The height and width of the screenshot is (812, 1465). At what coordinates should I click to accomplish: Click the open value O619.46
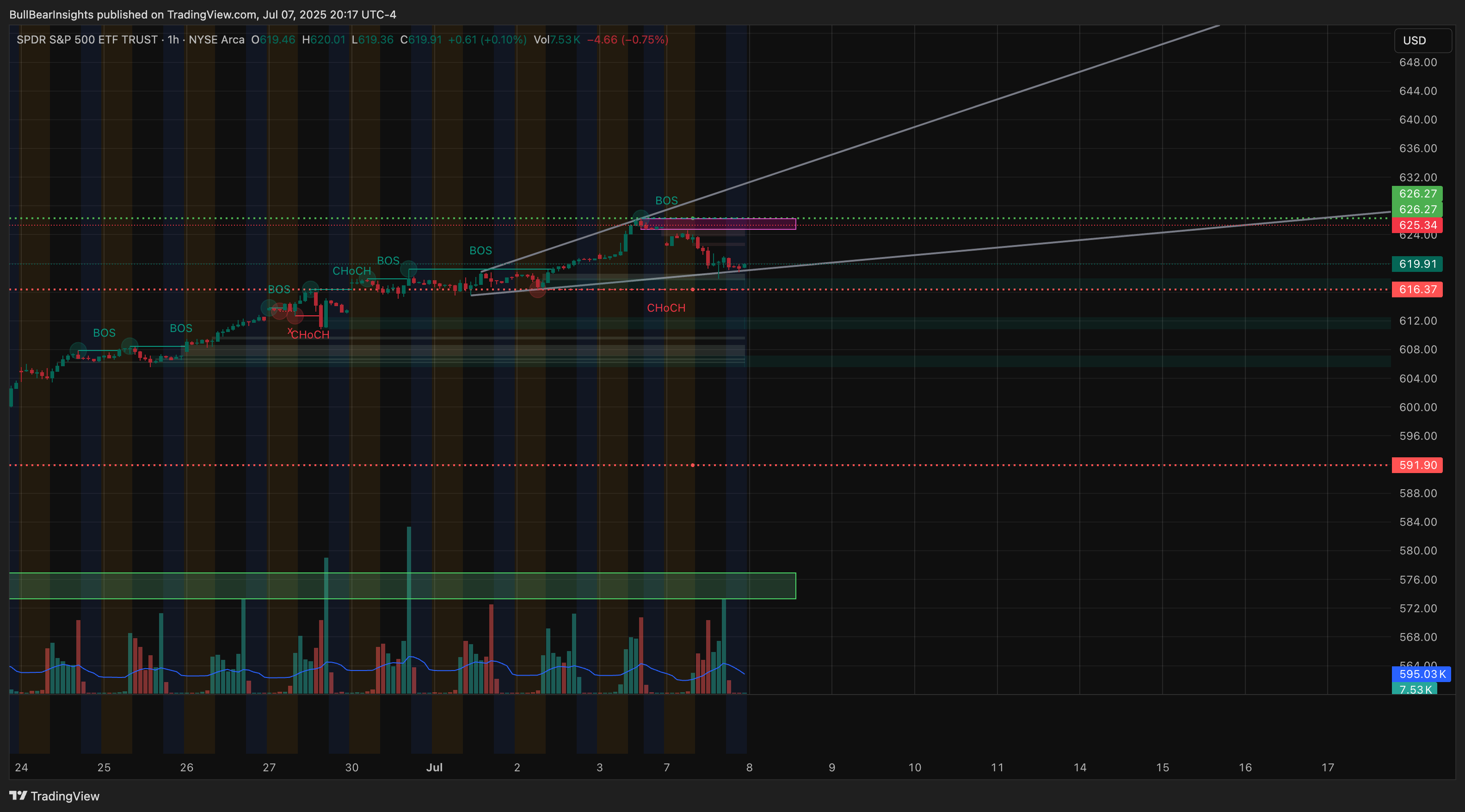click(273, 40)
